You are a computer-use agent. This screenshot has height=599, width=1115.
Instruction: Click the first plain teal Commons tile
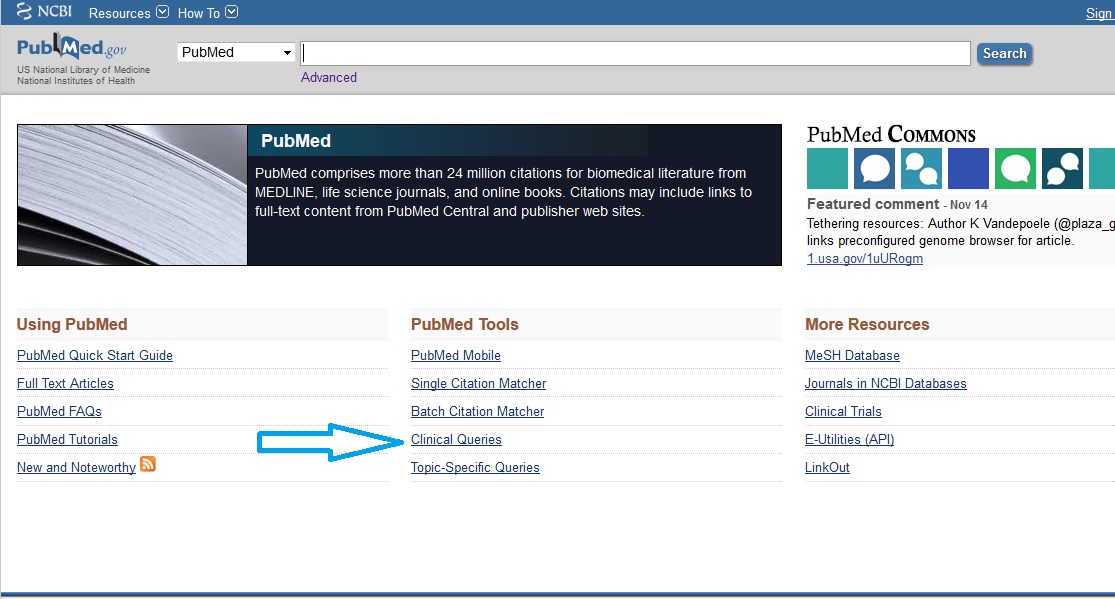tap(827, 169)
